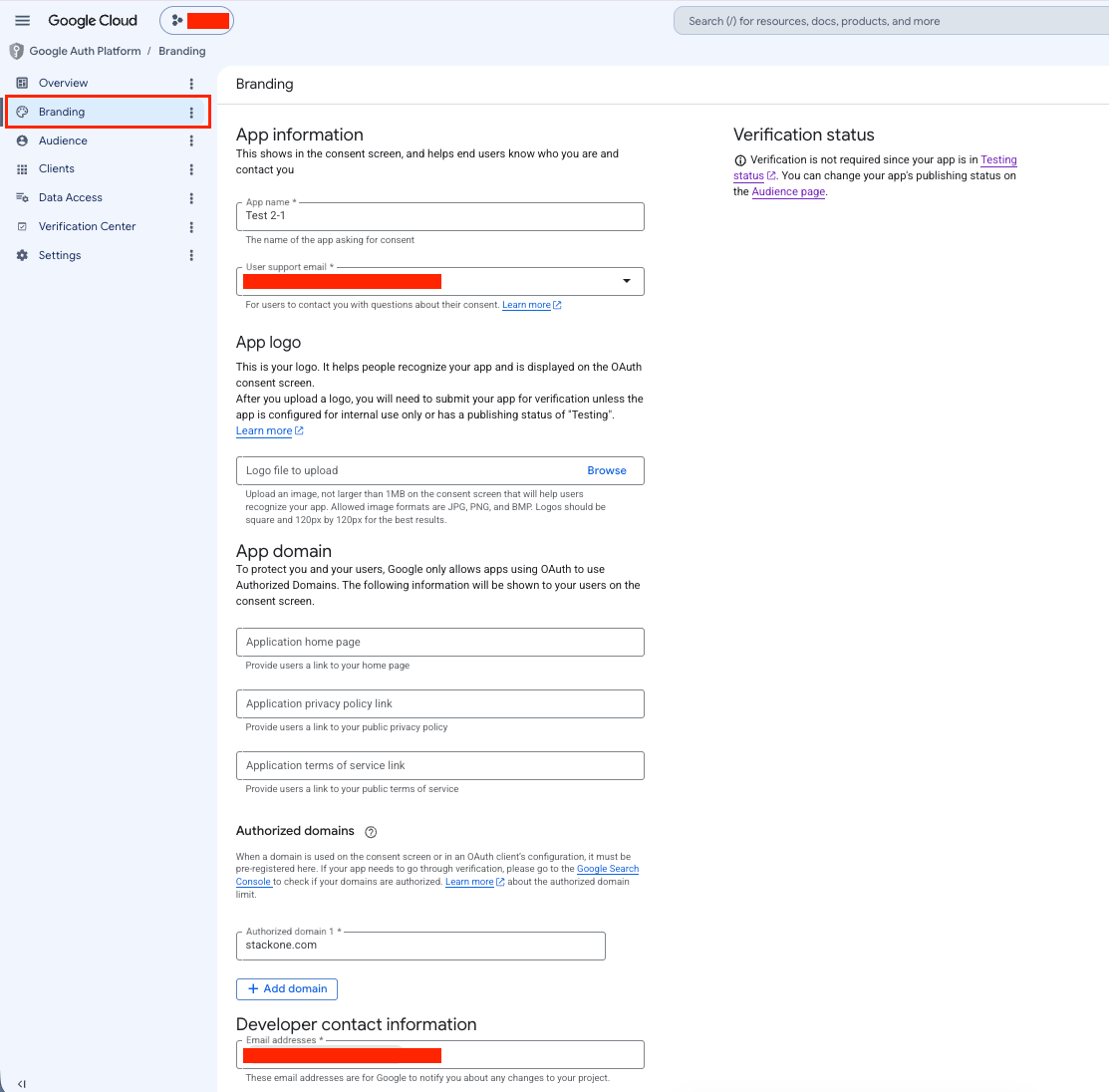Open Overview's three-dot options
The height and width of the screenshot is (1092, 1109).
[x=191, y=84]
